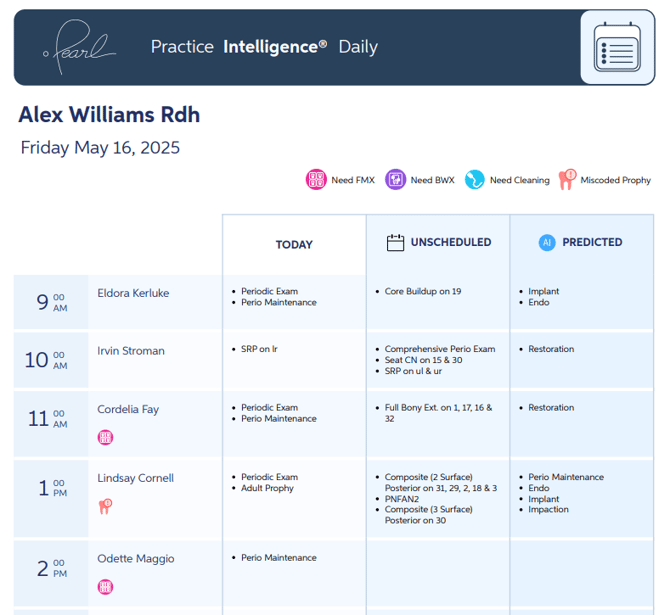Click the Miscoded Prophy legend icon
670x615 pixels.
567,180
